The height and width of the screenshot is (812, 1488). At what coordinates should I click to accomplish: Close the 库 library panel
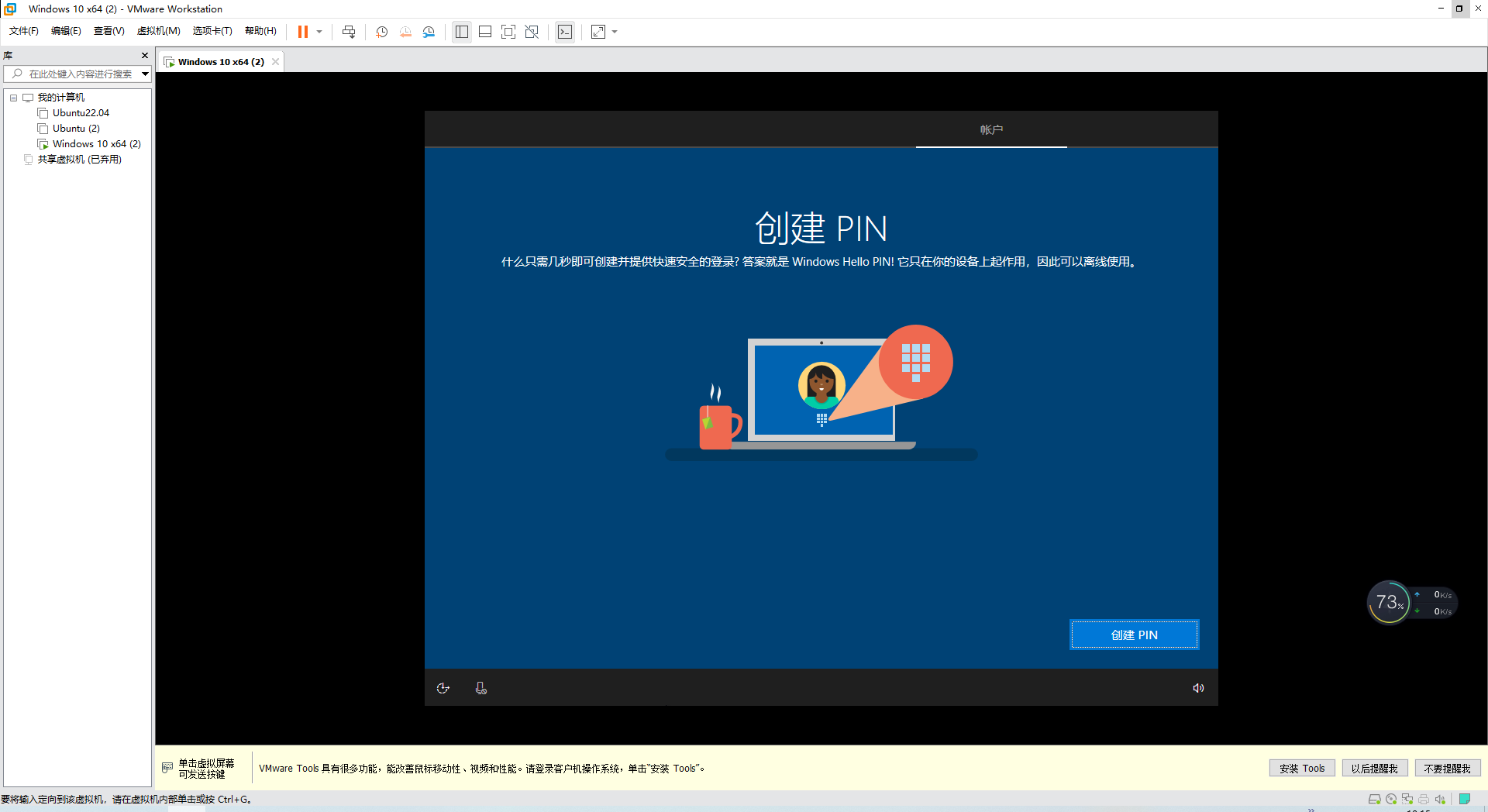coord(145,56)
